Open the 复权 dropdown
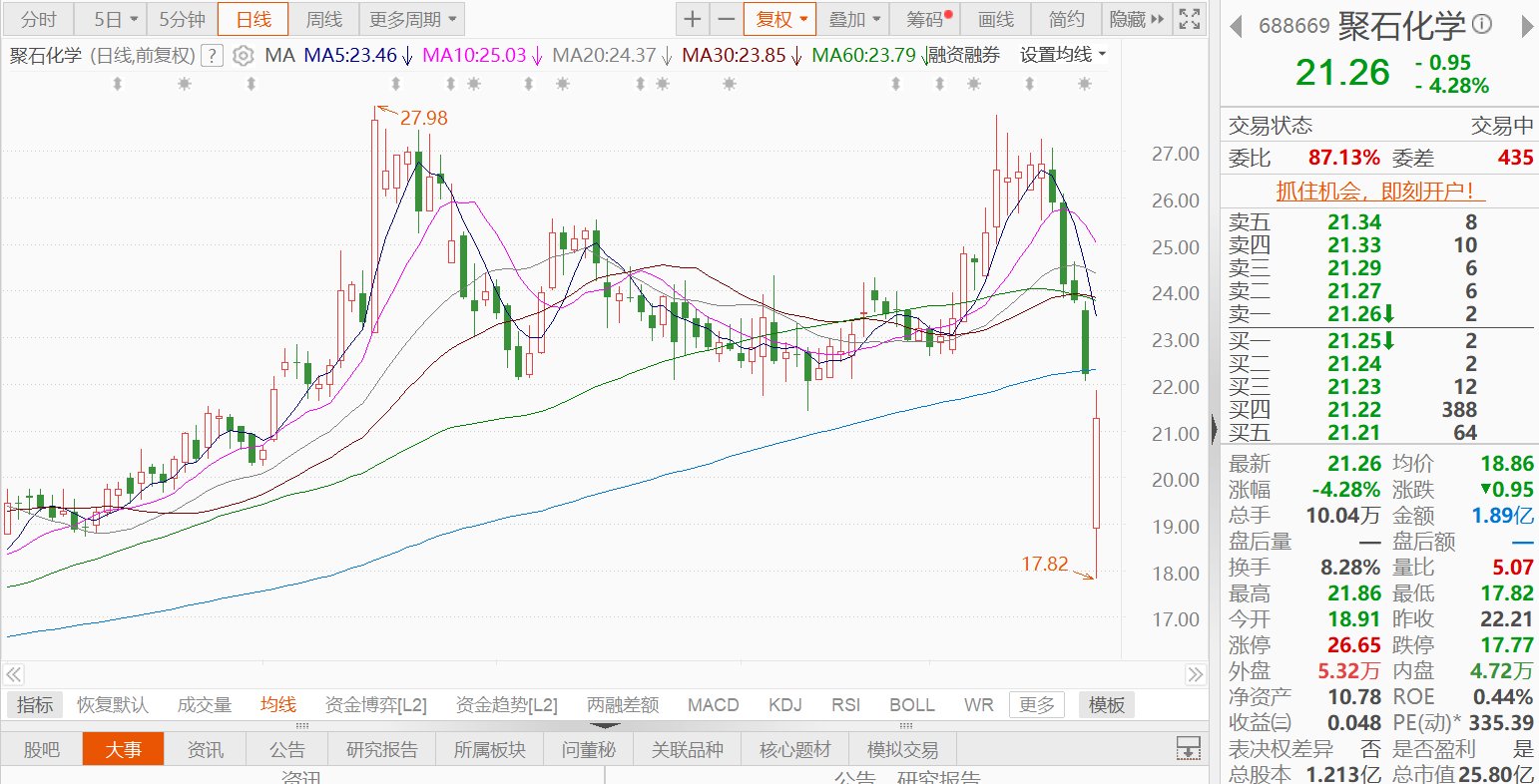Viewport: 1539px width, 784px height. pyautogui.click(x=778, y=19)
